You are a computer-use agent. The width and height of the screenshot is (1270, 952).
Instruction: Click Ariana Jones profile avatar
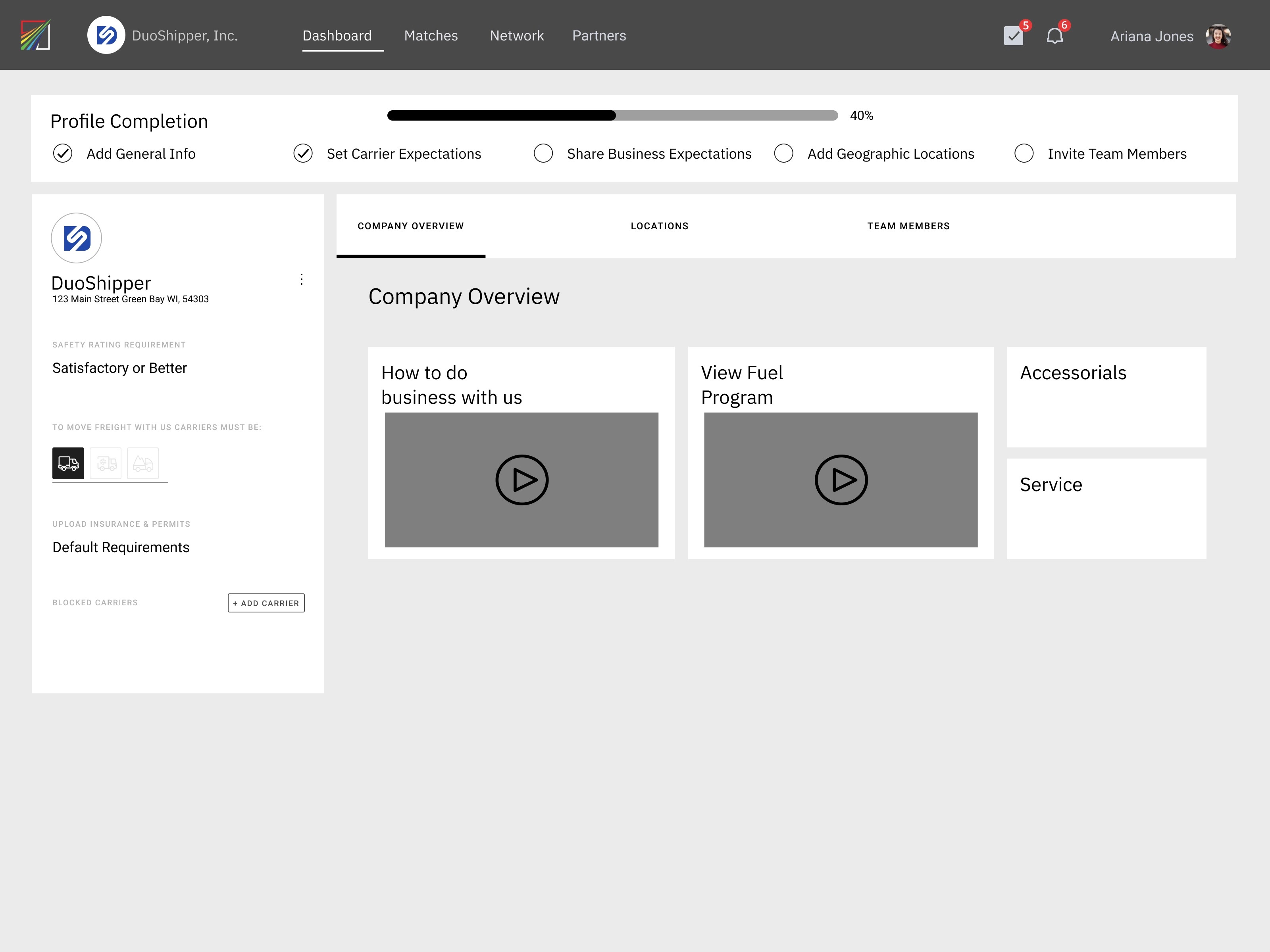1218,36
